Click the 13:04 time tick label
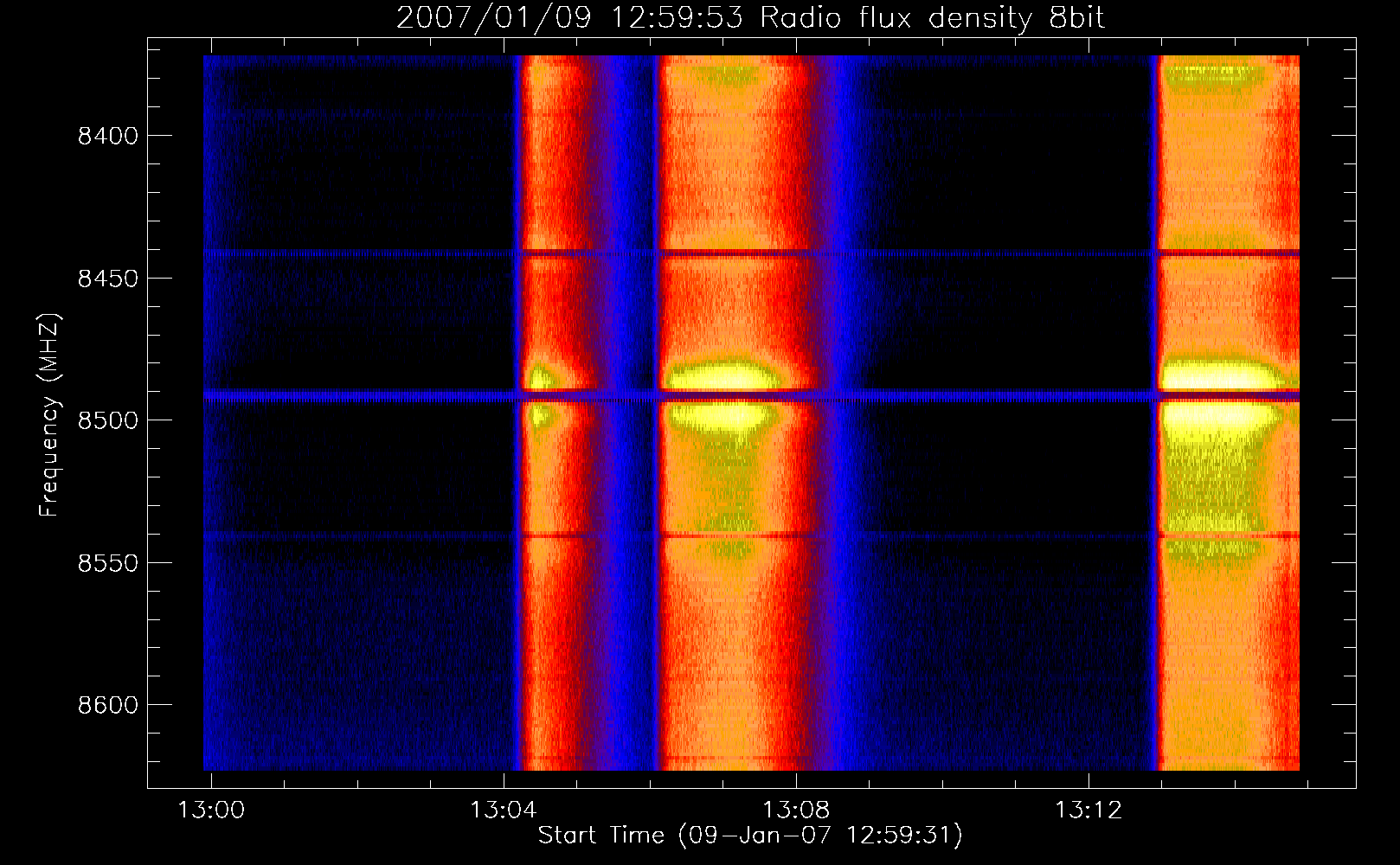 point(504,810)
